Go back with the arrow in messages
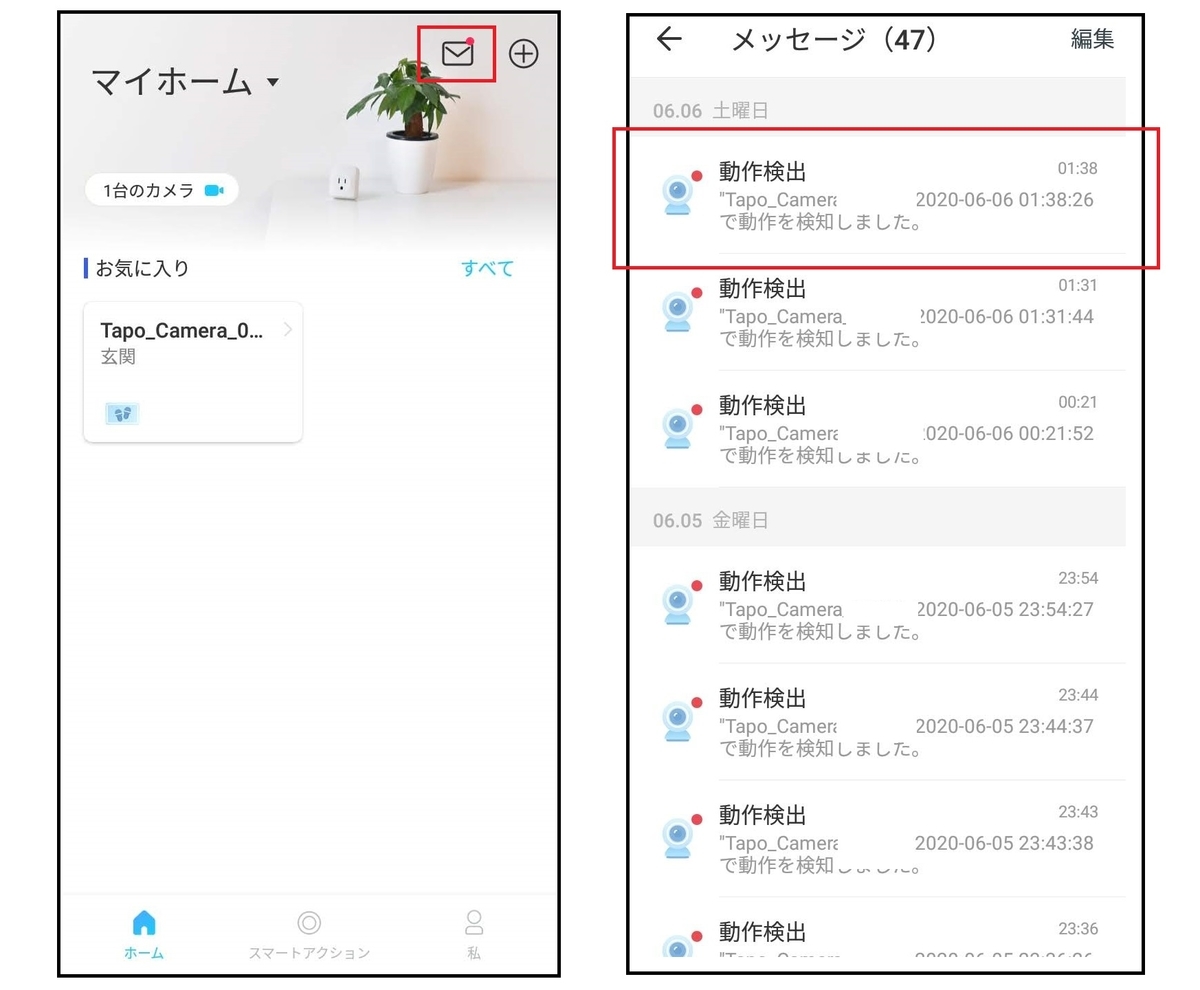The height and width of the screenshot is (990, 1200). point(668,39)
